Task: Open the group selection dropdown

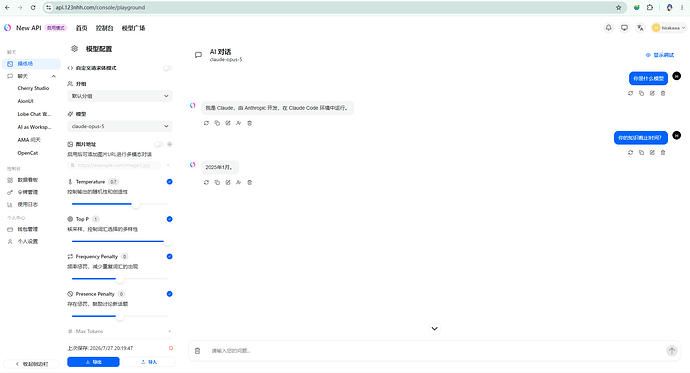Action: pos(120,96)
